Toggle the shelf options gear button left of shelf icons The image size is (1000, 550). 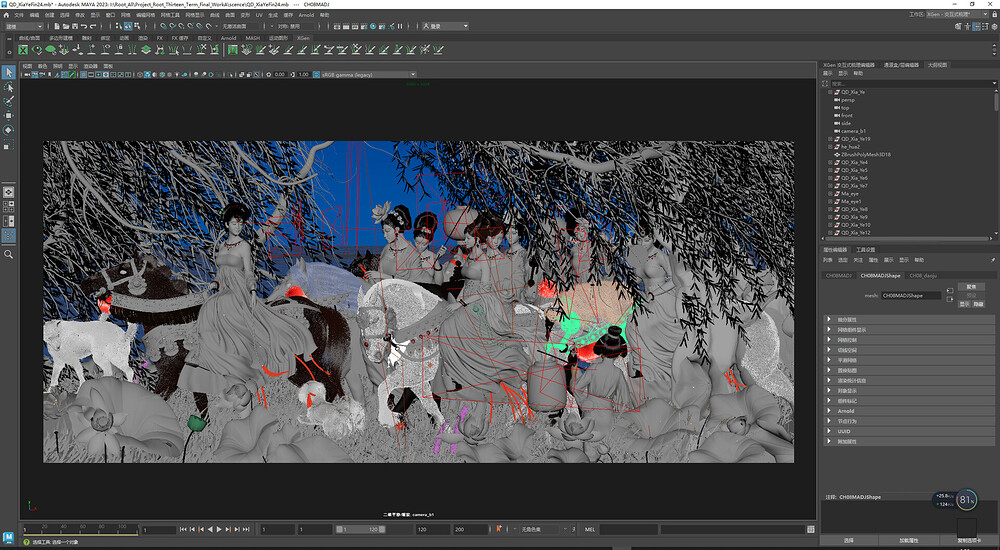pyautogui.click(x=8, y=51)
